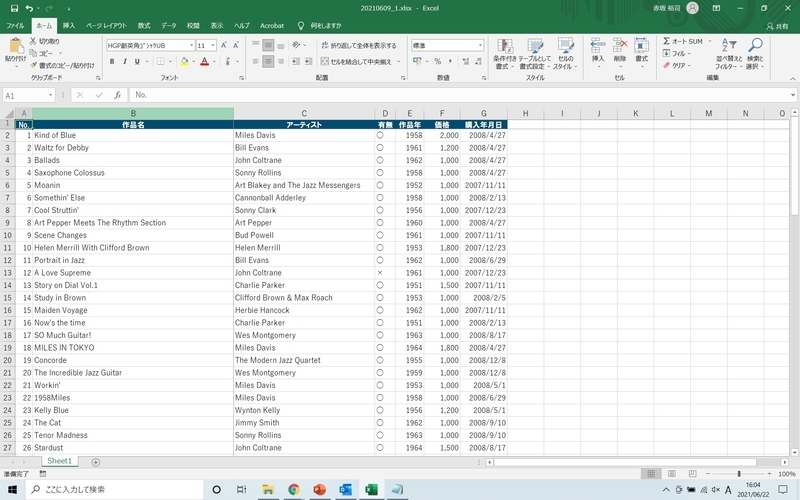Viewport: 800px width, 500px height.
Task: Select the Sheet1 sheet tab
Action: click(x=60, y=461)
